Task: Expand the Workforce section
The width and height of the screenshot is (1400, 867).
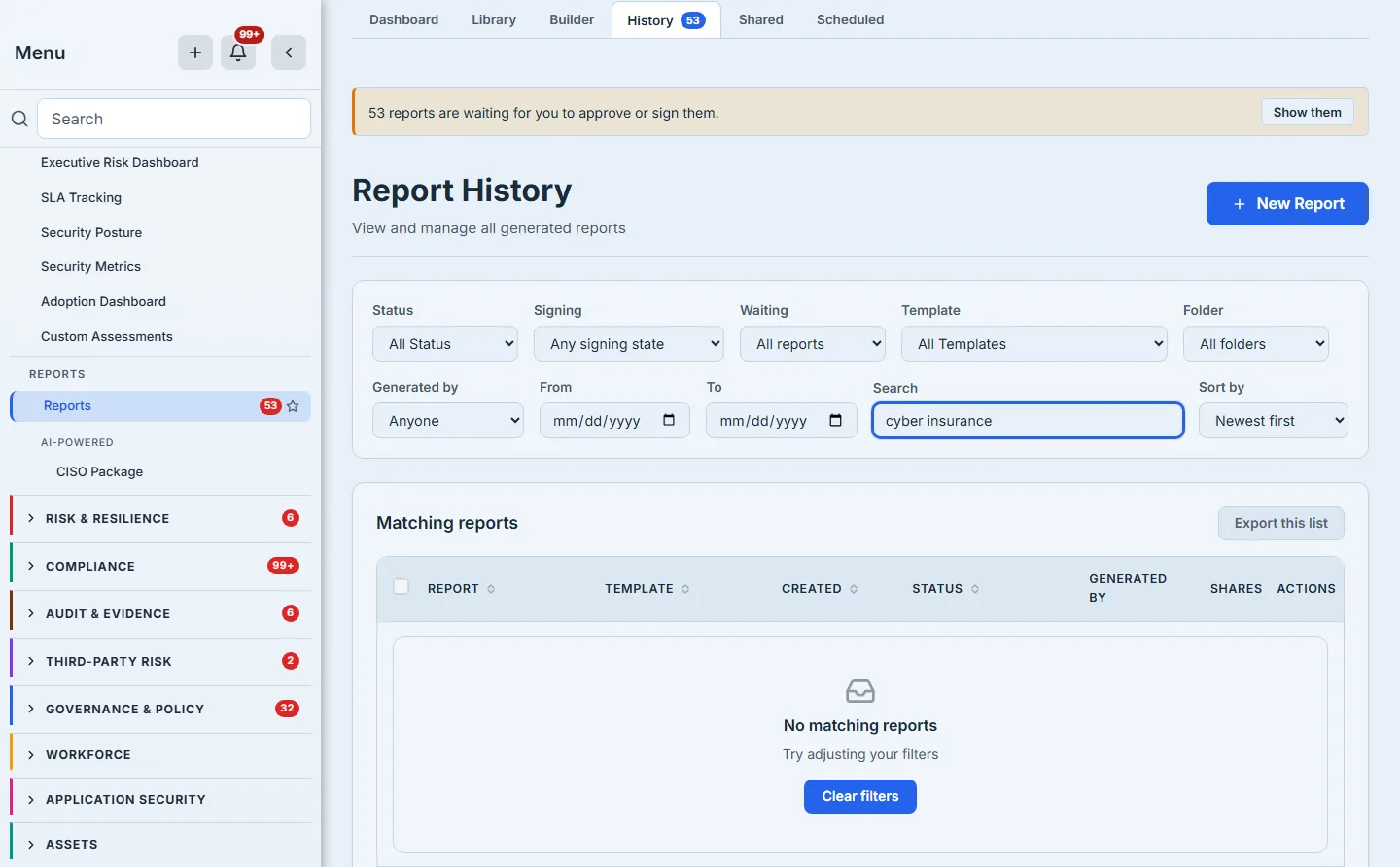Action: (x=160, y=755)
